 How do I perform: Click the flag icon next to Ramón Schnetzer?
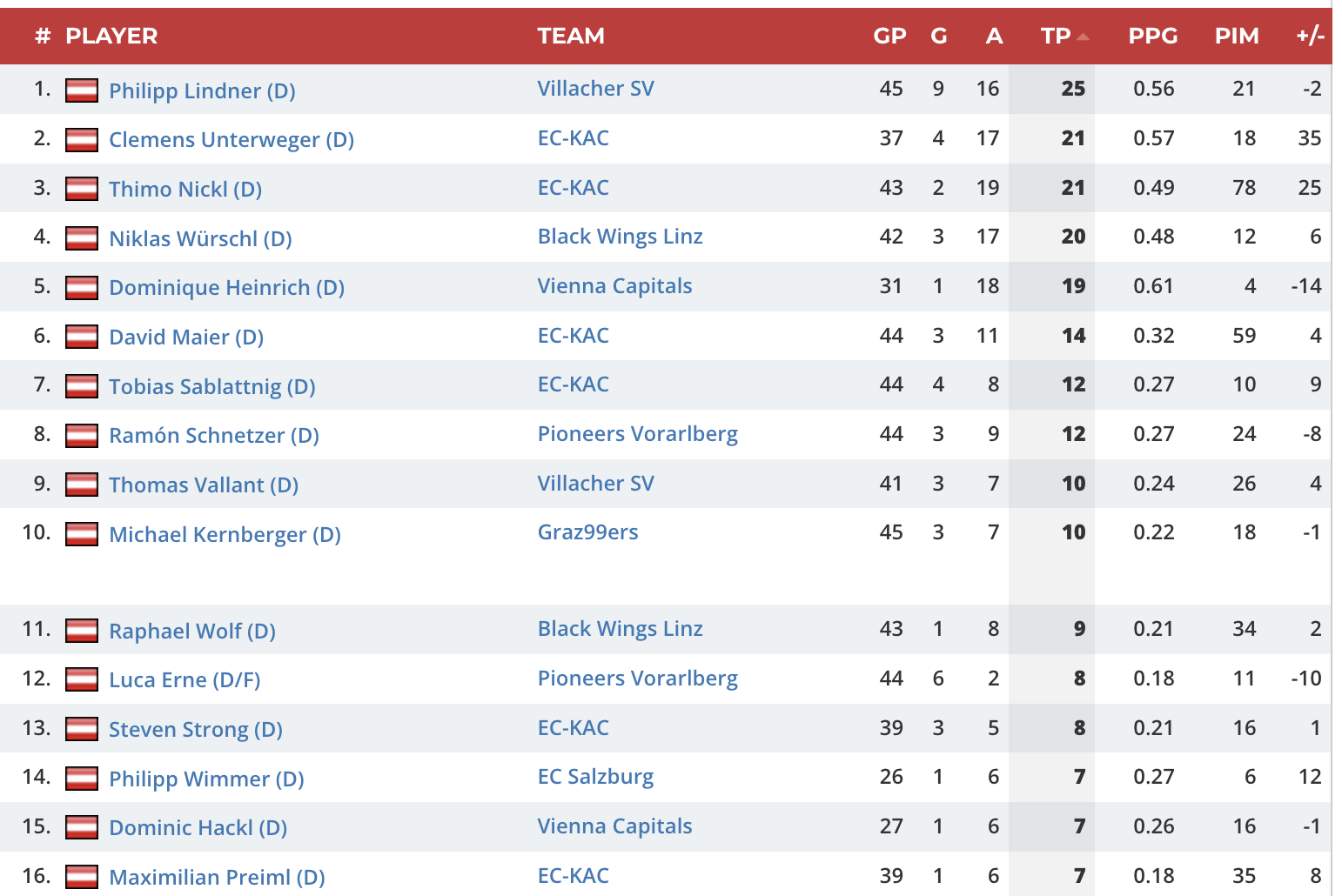pos(82,436)
